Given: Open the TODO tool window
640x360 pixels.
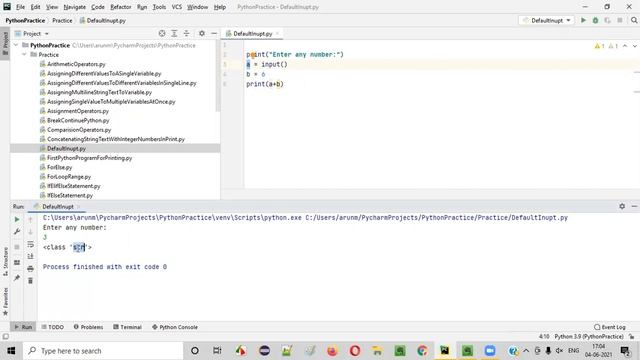Looking at the screenshot, I should click(53, 327).
